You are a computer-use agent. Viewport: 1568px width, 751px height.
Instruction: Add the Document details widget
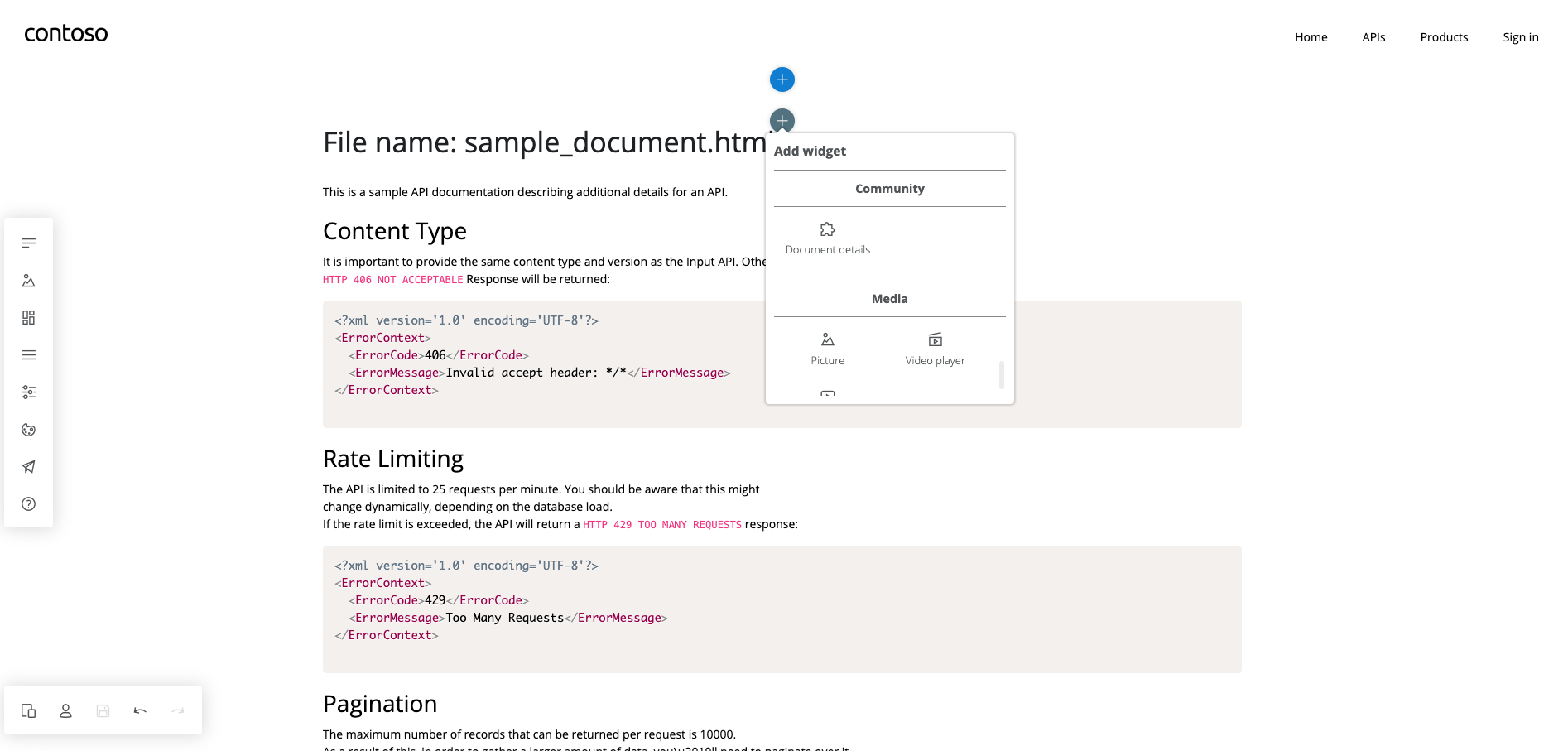click(827, 238)
